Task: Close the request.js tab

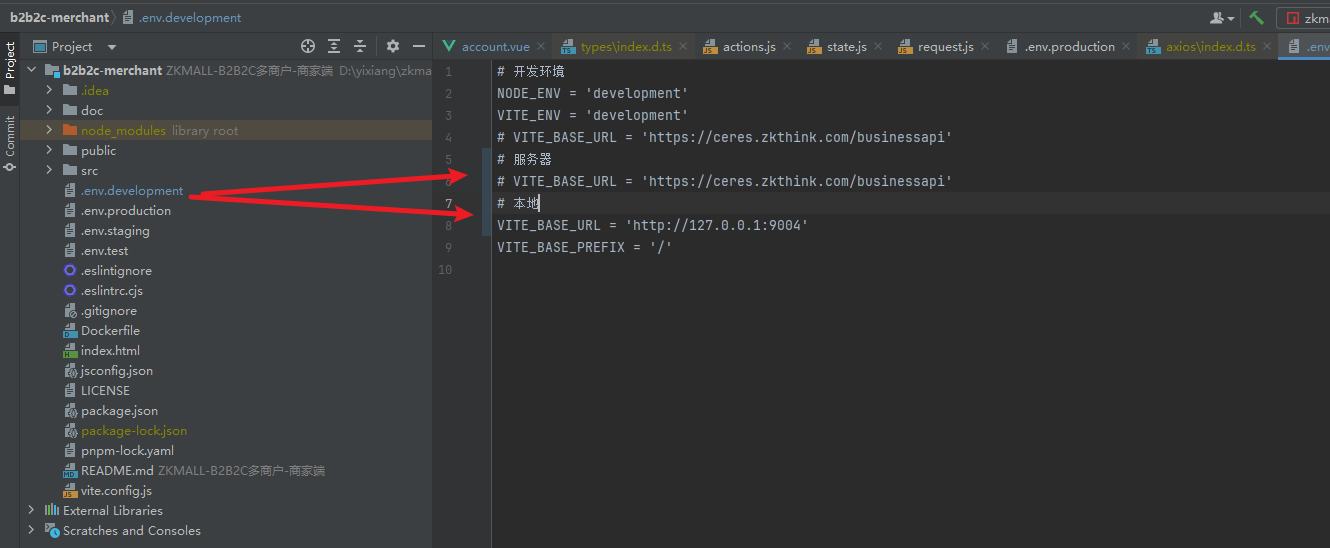Action: click(985, 47)
